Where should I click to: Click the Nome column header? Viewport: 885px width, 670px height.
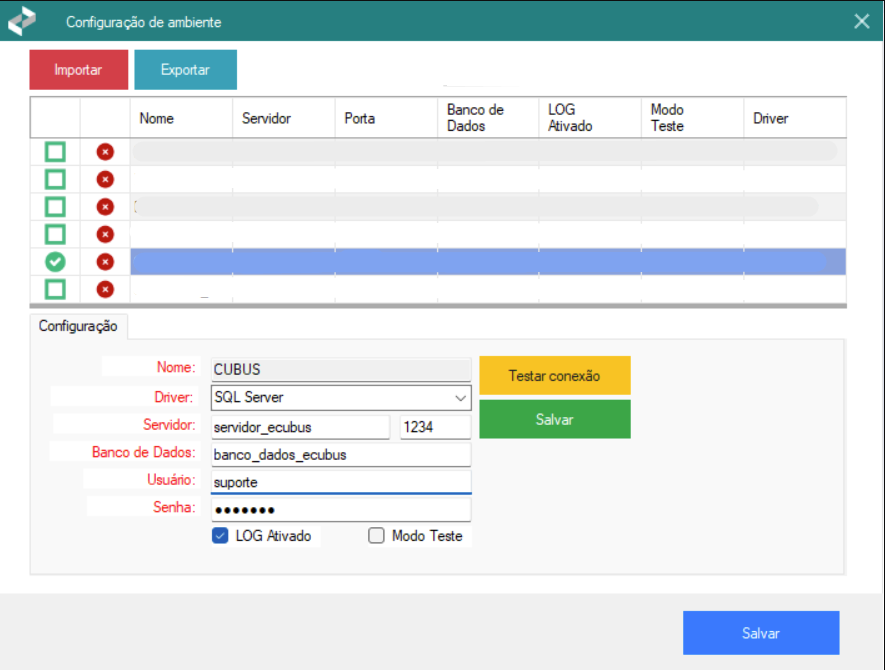[180, 118]
